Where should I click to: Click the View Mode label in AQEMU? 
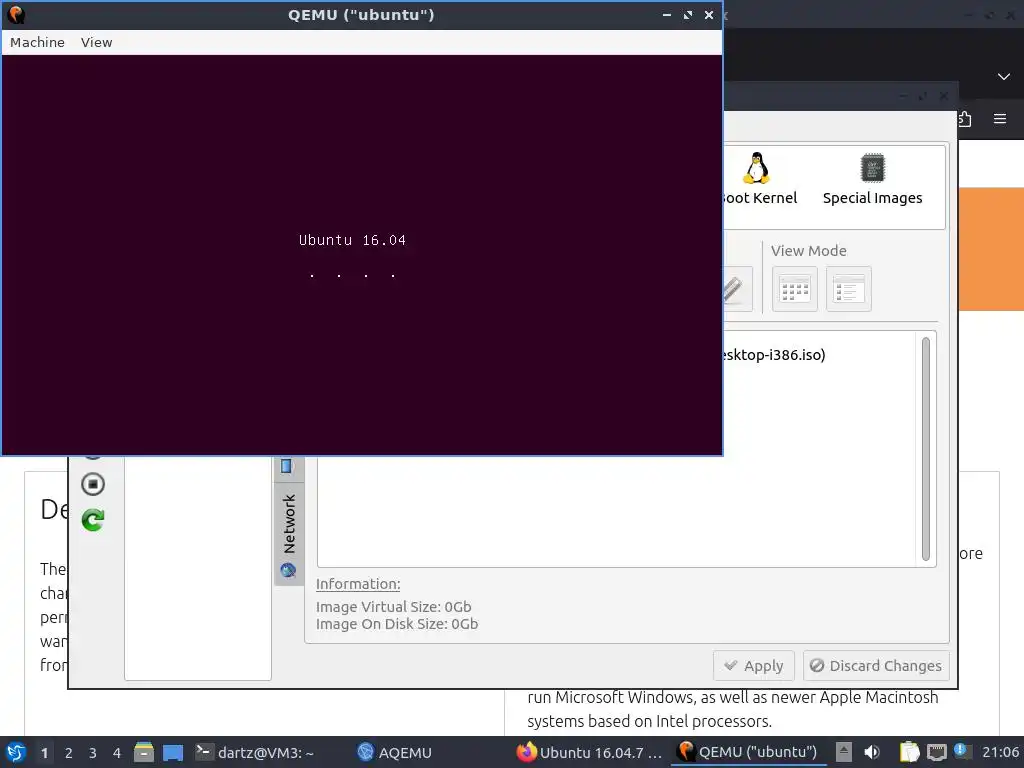tap(808, 251)
